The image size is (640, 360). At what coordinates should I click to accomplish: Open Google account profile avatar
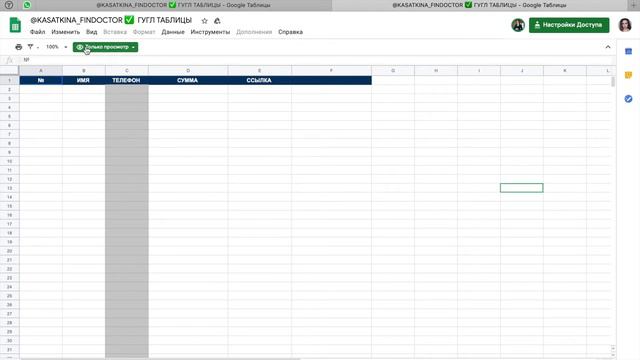(625, 25)
